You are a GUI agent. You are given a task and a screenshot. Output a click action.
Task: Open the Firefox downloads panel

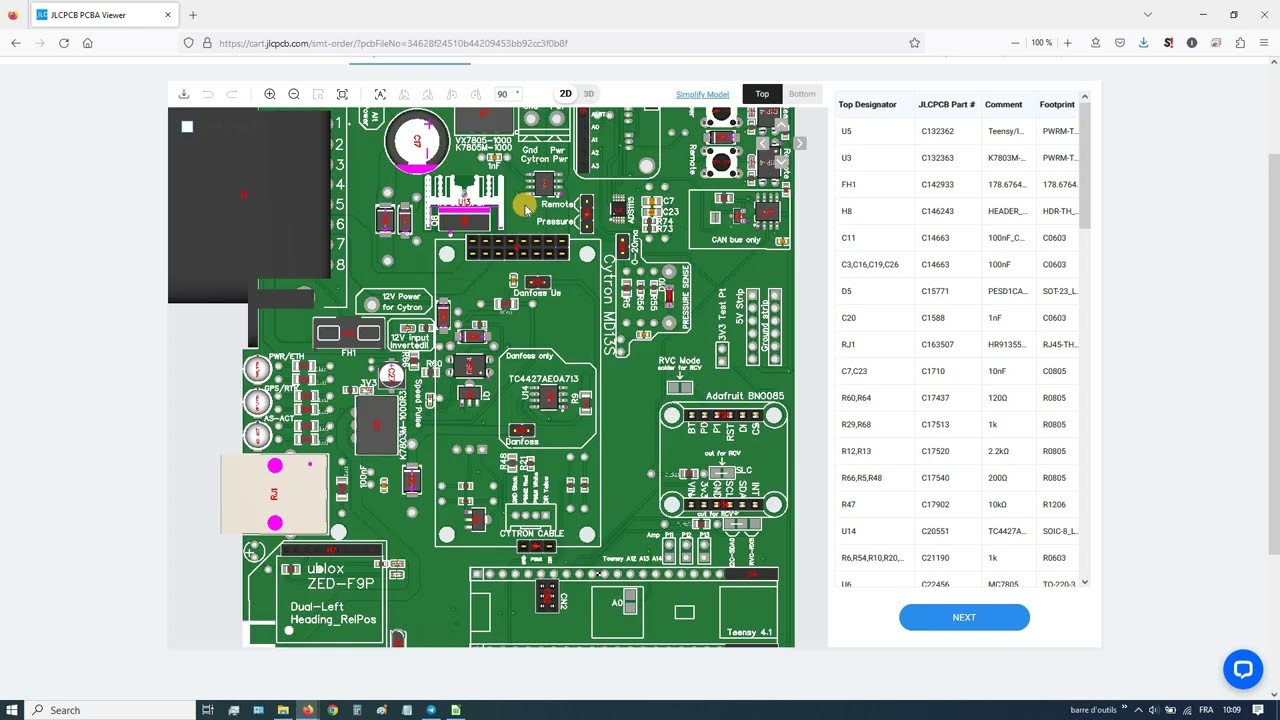coord(1143,43)
